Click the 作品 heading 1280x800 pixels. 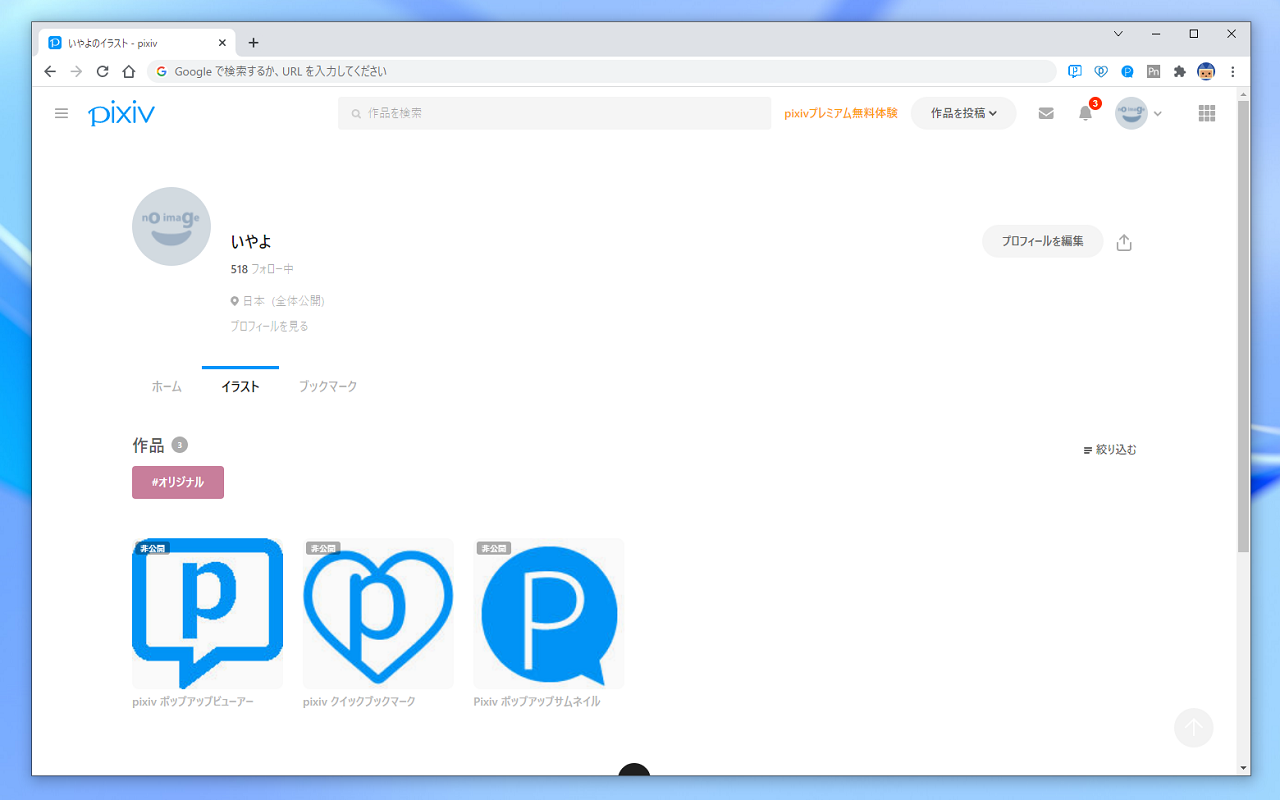point(148,445)
